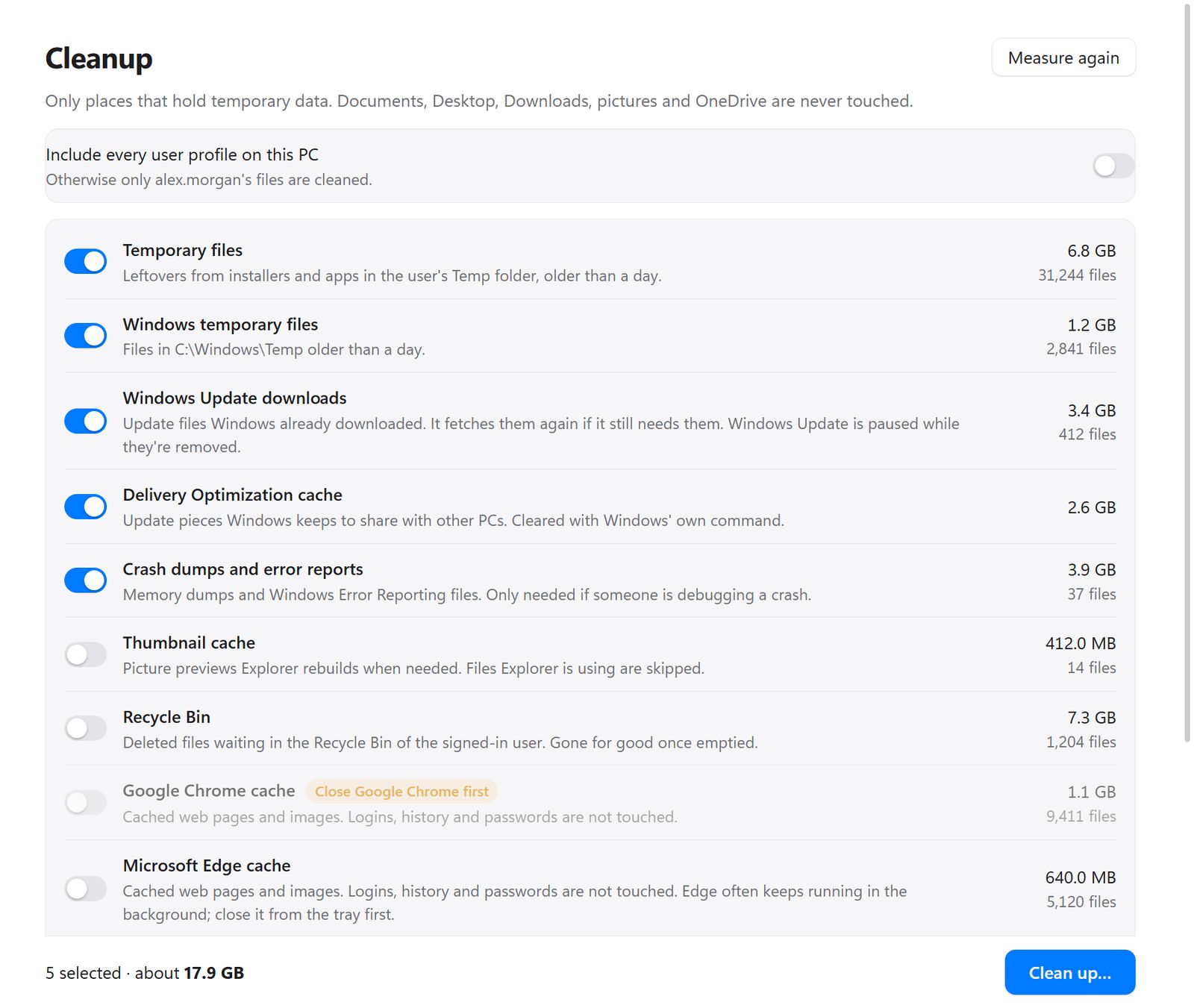Click the Windows temporary files label
Screen dimensions: 1194x1008
click(x=220, y=324)
